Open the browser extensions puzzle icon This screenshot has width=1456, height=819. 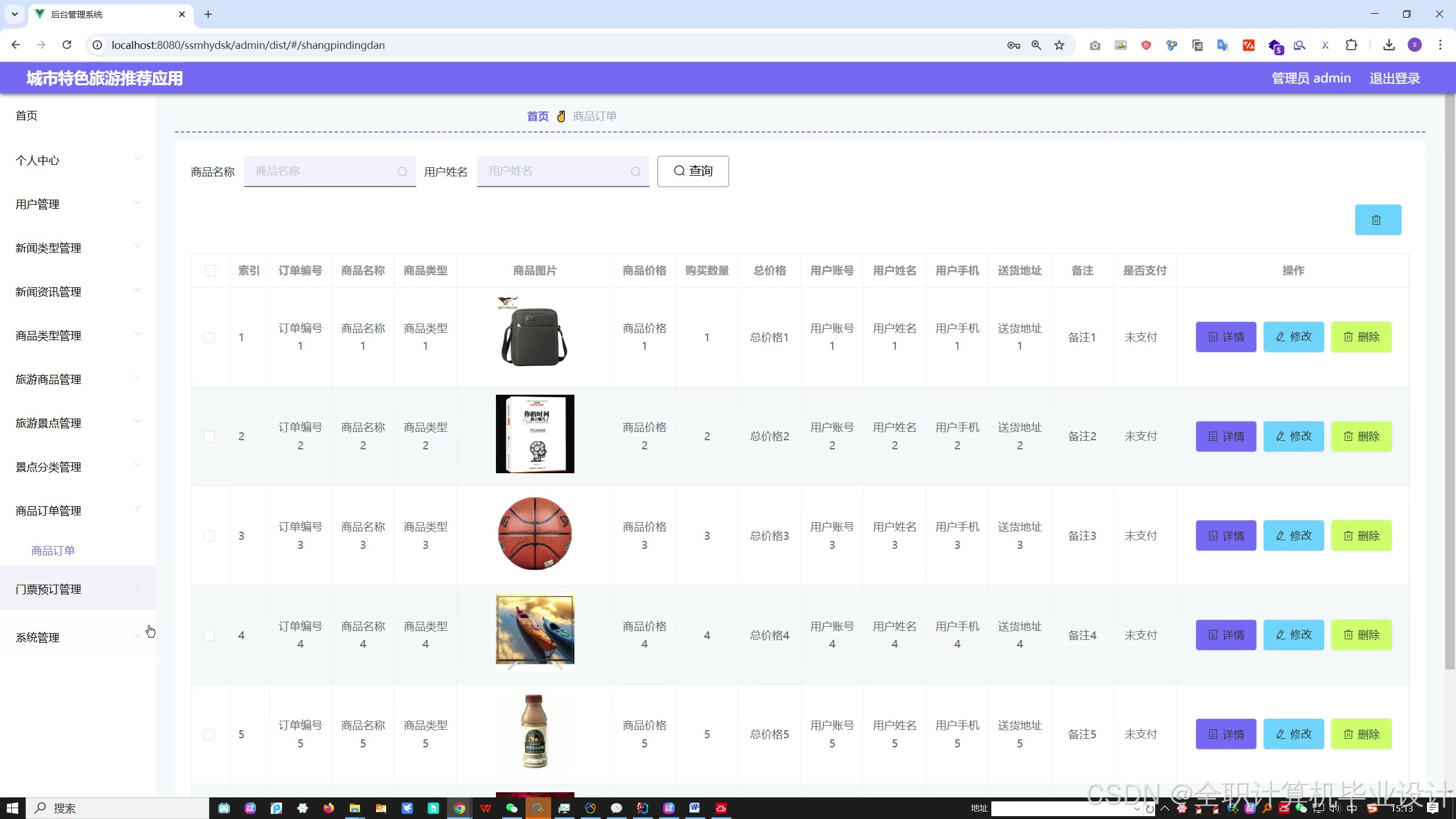1351,45
